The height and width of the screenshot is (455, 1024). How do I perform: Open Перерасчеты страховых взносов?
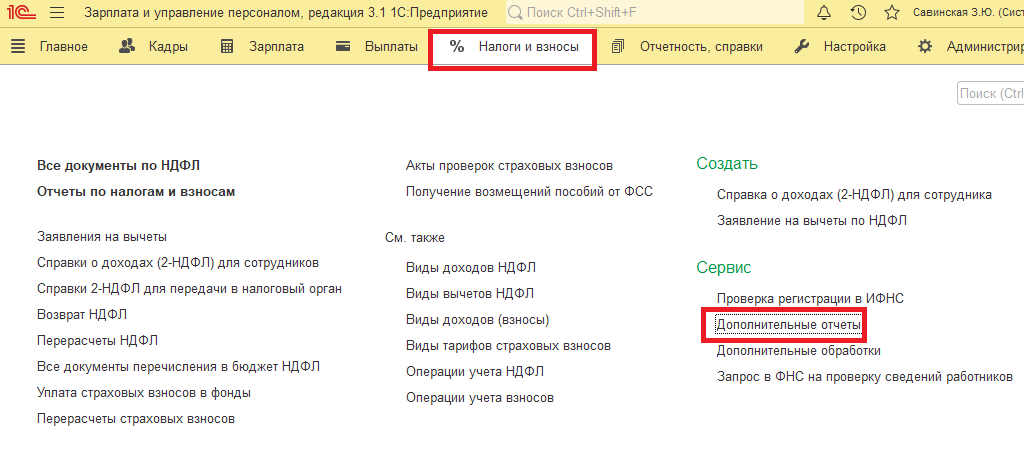pyautogui.click(x=136, y=418)
